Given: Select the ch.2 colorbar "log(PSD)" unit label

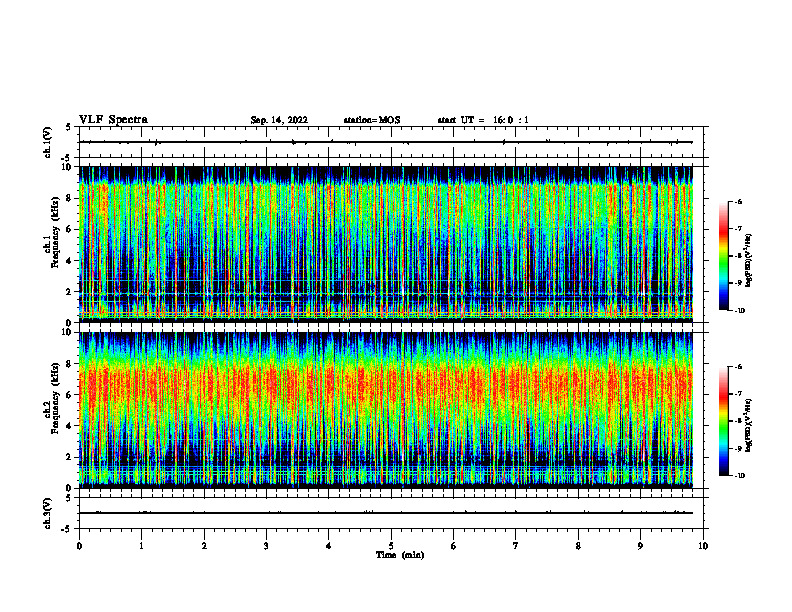Looking at the screenshot, I should [749, 426].
